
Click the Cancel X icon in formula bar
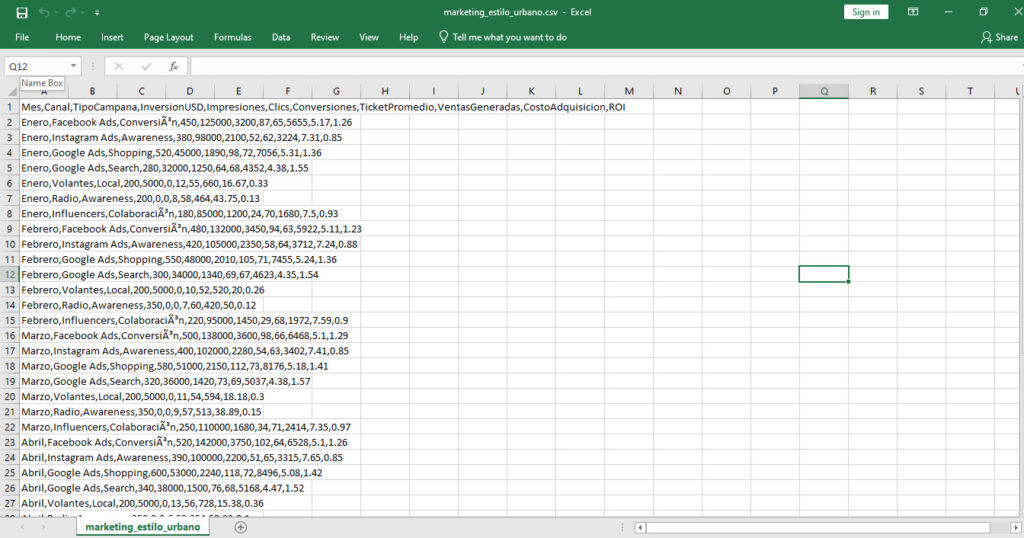tap(118, 66)
